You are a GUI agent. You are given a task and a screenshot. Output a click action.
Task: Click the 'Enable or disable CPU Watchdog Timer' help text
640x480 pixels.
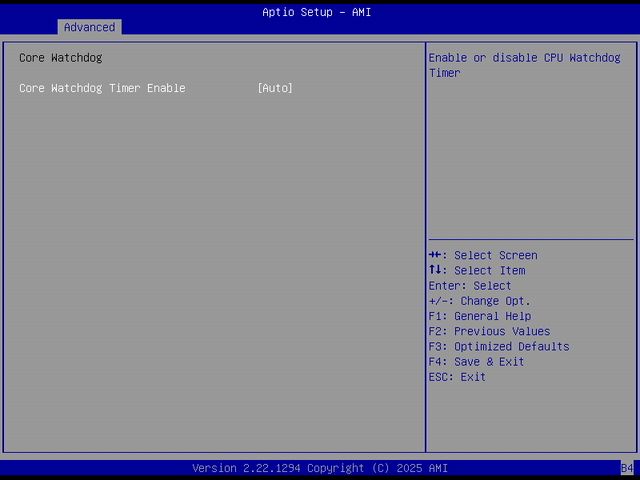[x=524, y=65]
